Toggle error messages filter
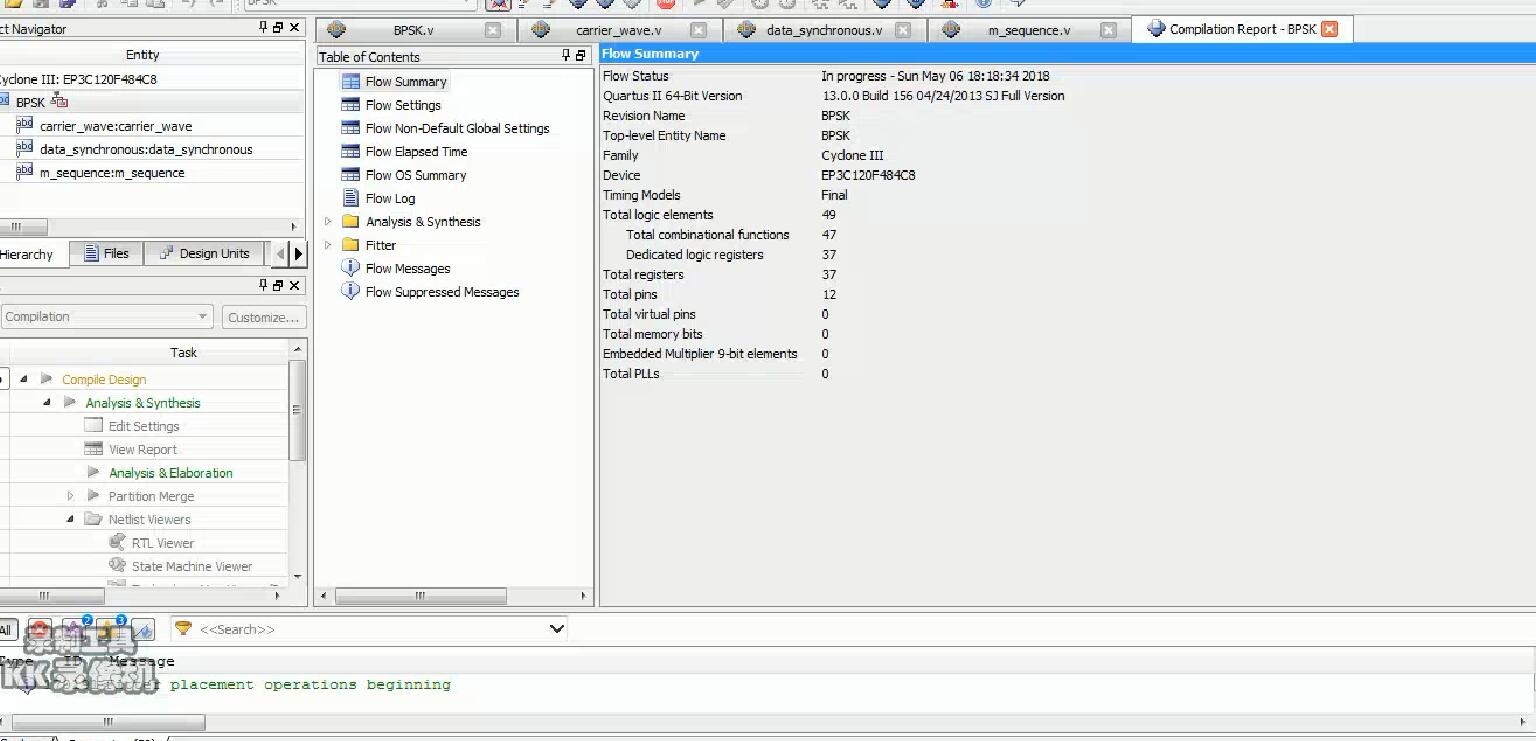Screen dimensions: 1536x741 [x=40, y=629]
